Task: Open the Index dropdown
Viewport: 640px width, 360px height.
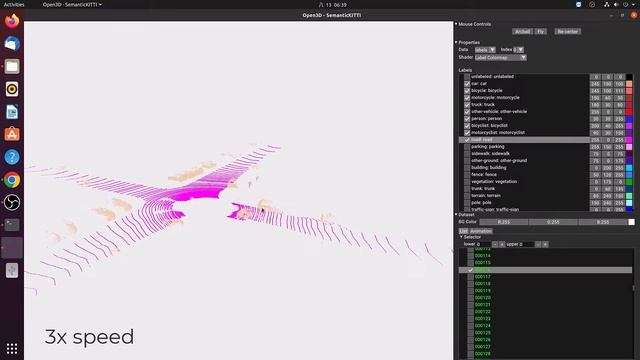Action: point(518,50)
